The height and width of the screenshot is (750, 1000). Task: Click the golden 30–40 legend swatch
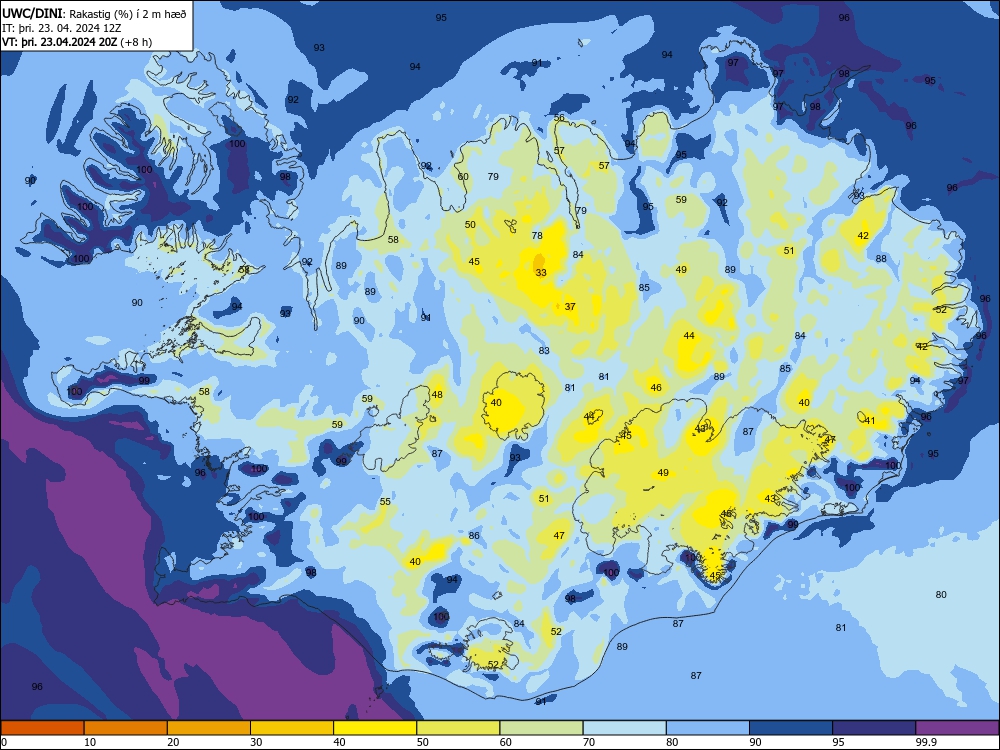(x=292, y=728)
